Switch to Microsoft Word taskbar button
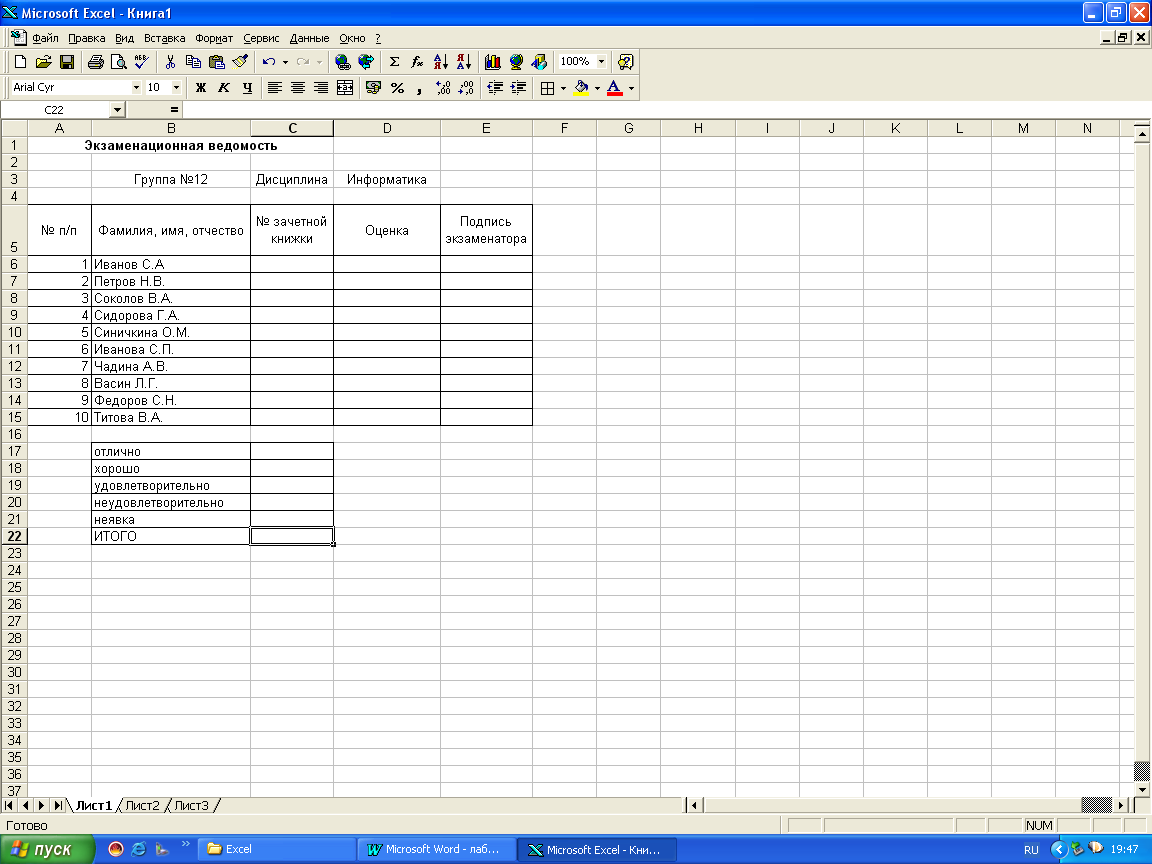 pos(436,849)
